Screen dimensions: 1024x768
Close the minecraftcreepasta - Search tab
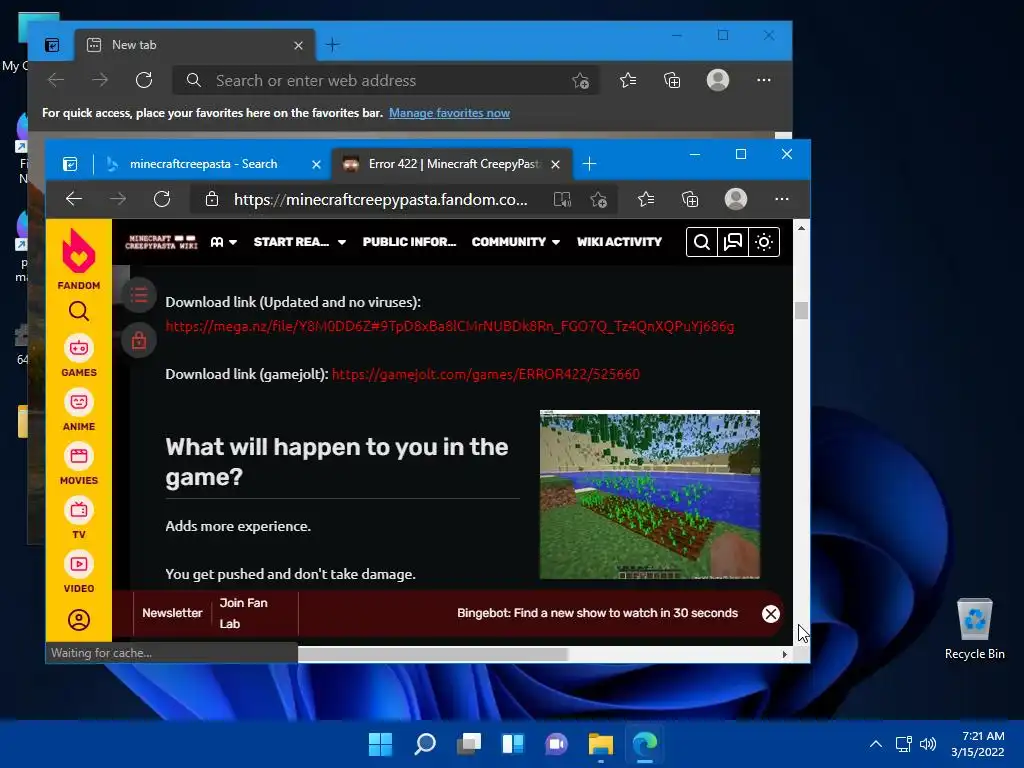pos(316,165)
